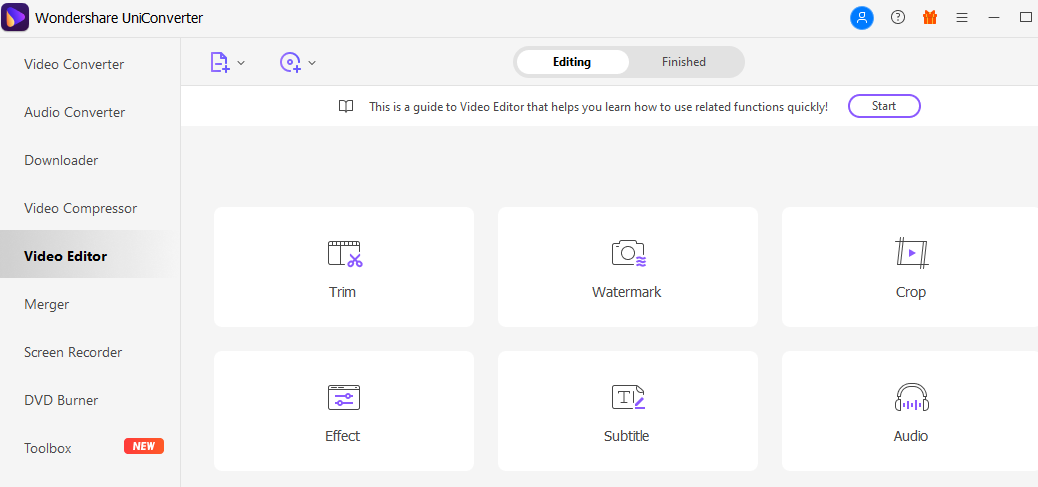Click the orange gift box icon

coord(930,18)
